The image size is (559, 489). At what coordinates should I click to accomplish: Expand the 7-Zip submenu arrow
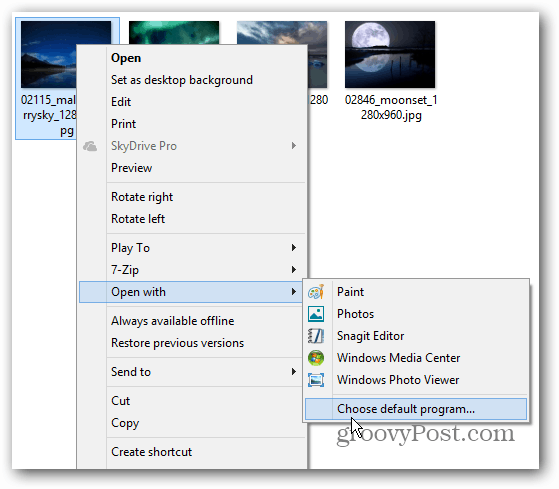[294, 270]
